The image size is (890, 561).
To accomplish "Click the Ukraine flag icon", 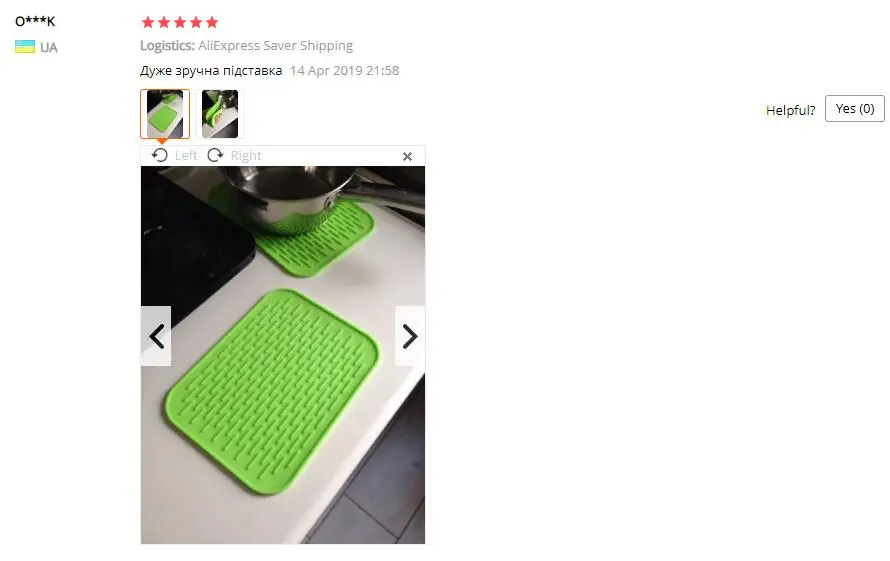I will [25, 47].
